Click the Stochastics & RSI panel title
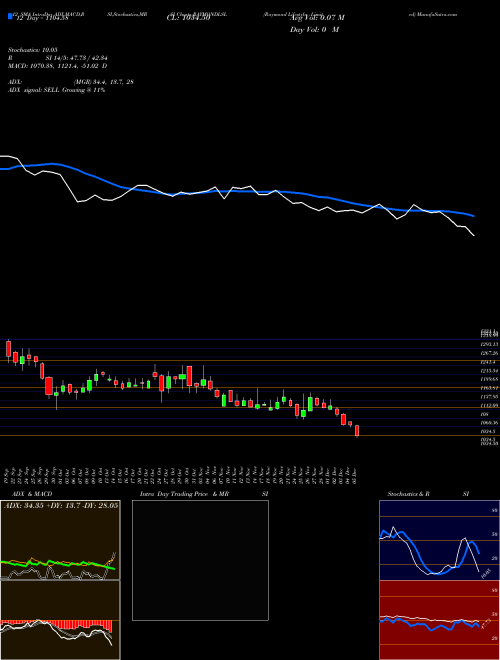This screenshot has width=500, height=660. coord(428,494)
